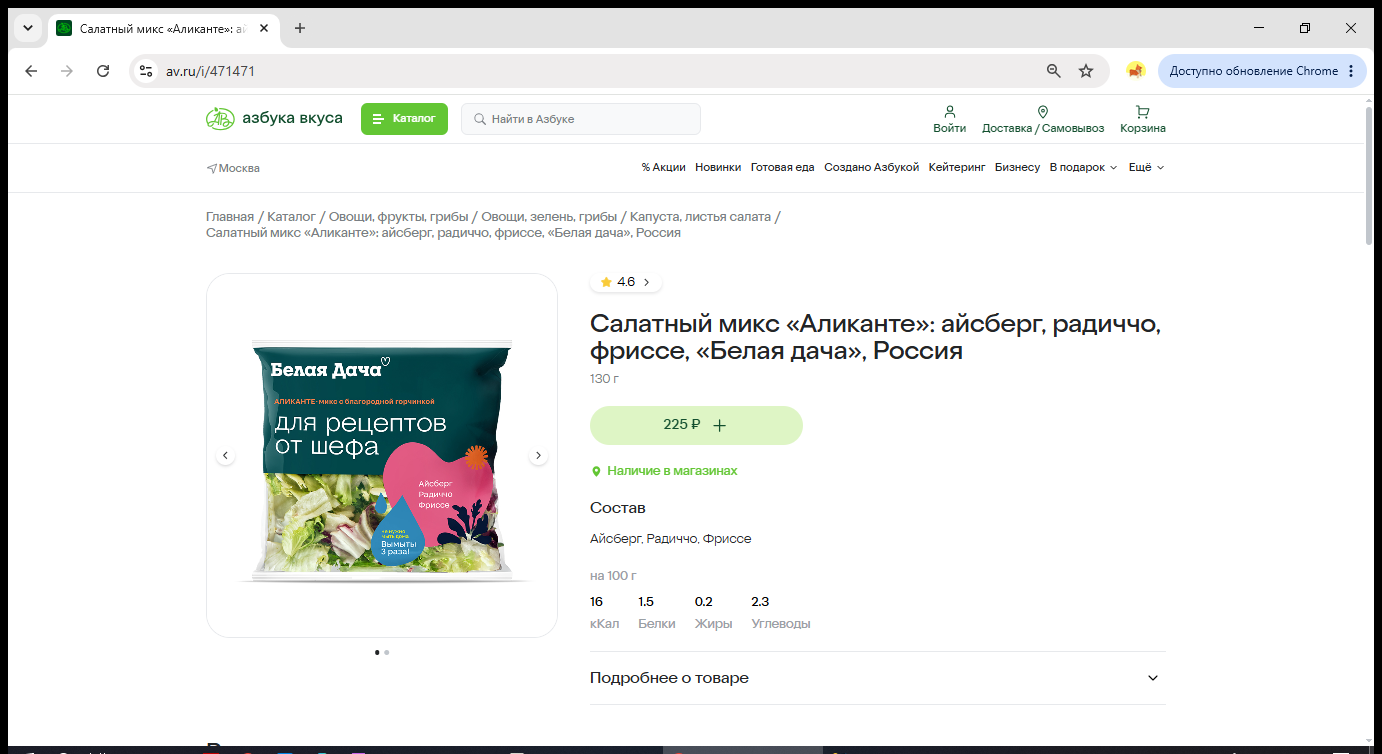Select the second image carousel dot
The image size is (1382, 754).
click(x=387, y=652)
